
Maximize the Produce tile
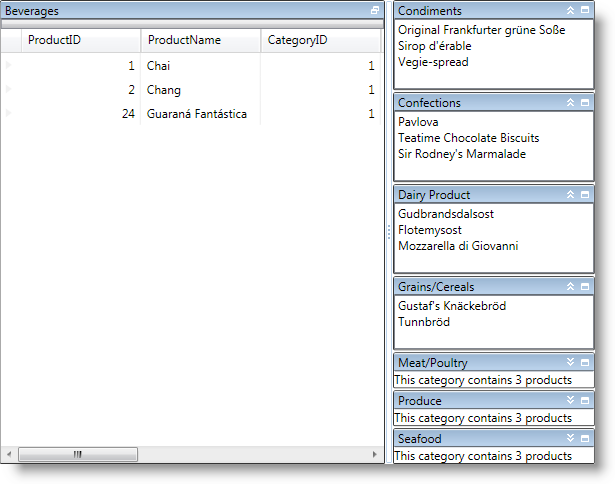[x=585, y=401]
